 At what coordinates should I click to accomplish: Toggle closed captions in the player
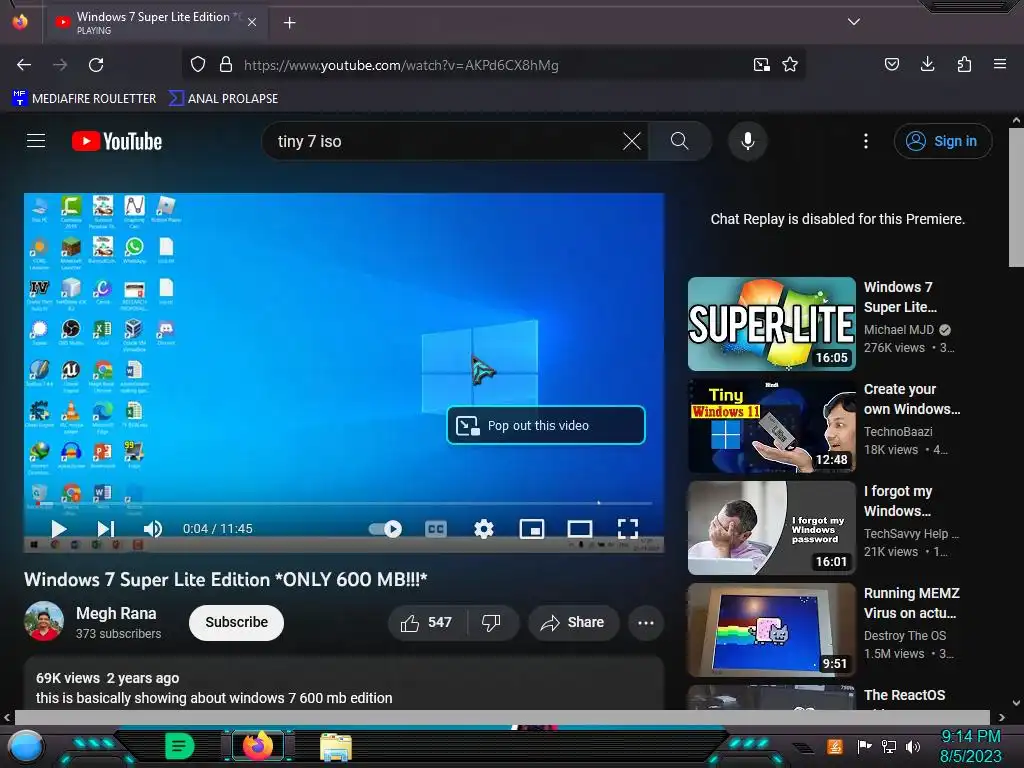pyautogui.click(x=436, y=529)
